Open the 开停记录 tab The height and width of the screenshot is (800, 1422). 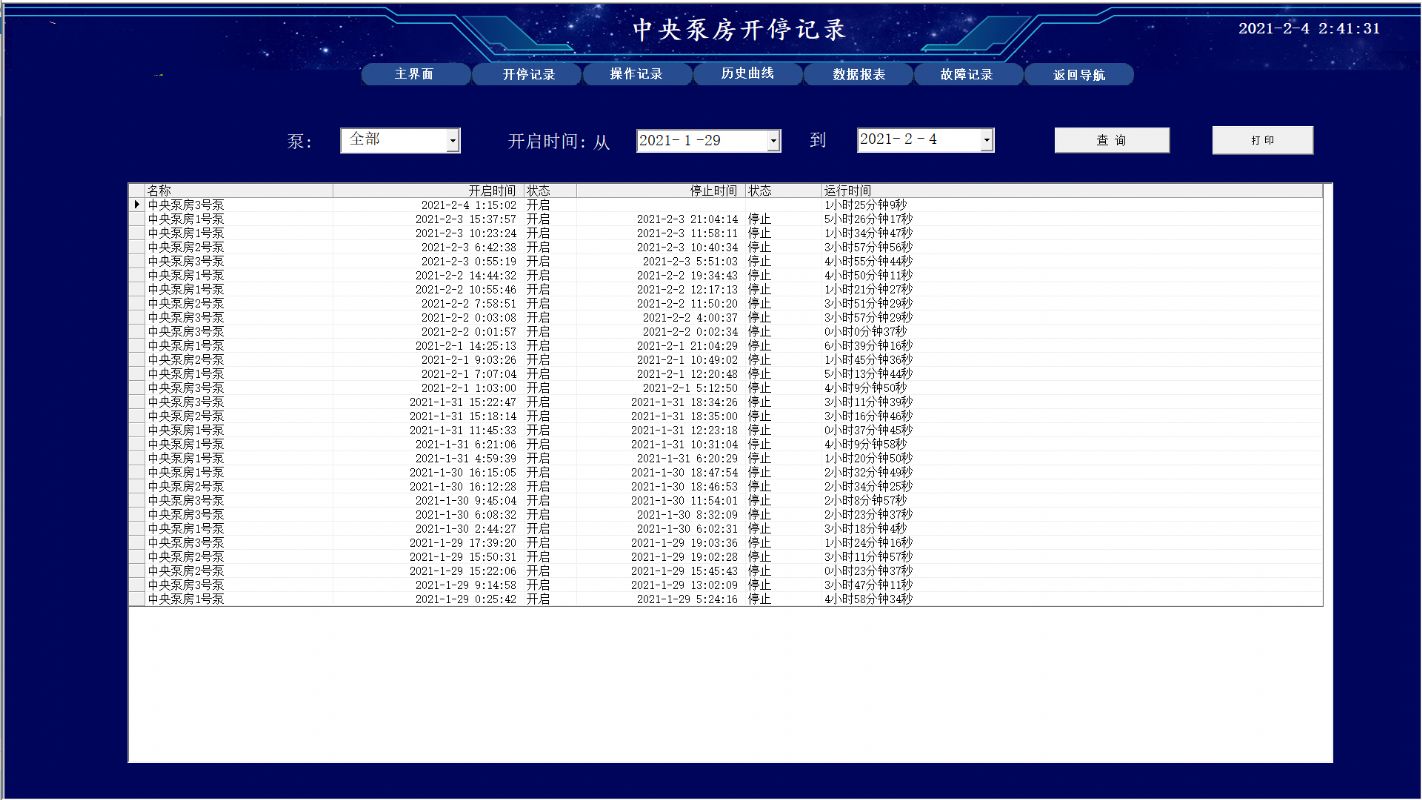click(527, 74)
